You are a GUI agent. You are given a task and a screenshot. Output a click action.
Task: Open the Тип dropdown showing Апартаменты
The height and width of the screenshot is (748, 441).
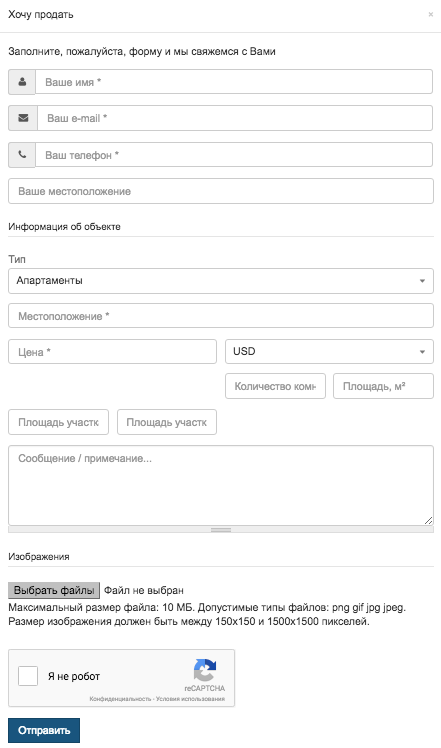pyautogui.click(x=220, y=280)
